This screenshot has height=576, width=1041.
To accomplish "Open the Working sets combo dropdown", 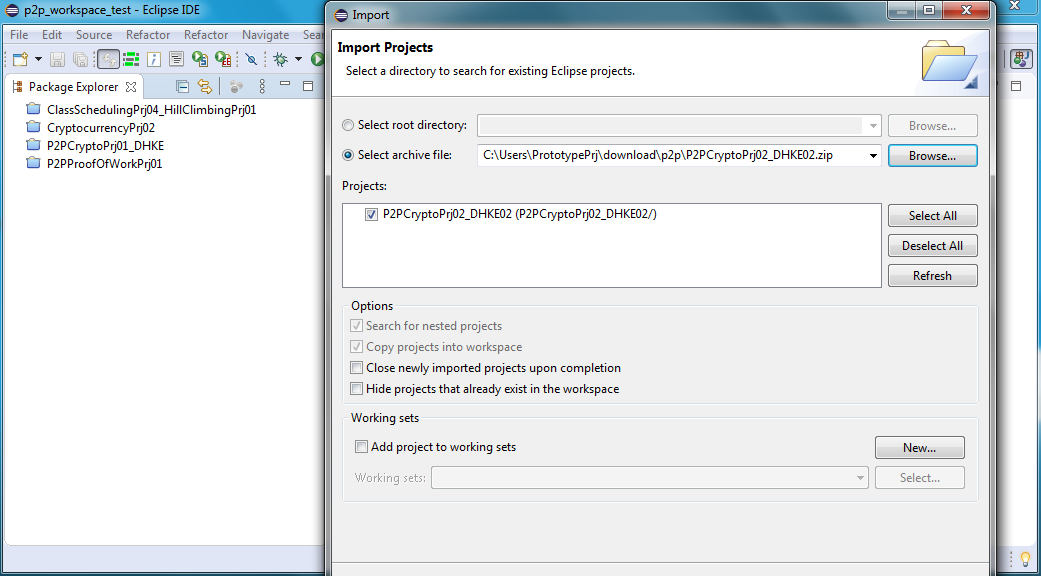I will pyautogui.click(x=860, y=478).
